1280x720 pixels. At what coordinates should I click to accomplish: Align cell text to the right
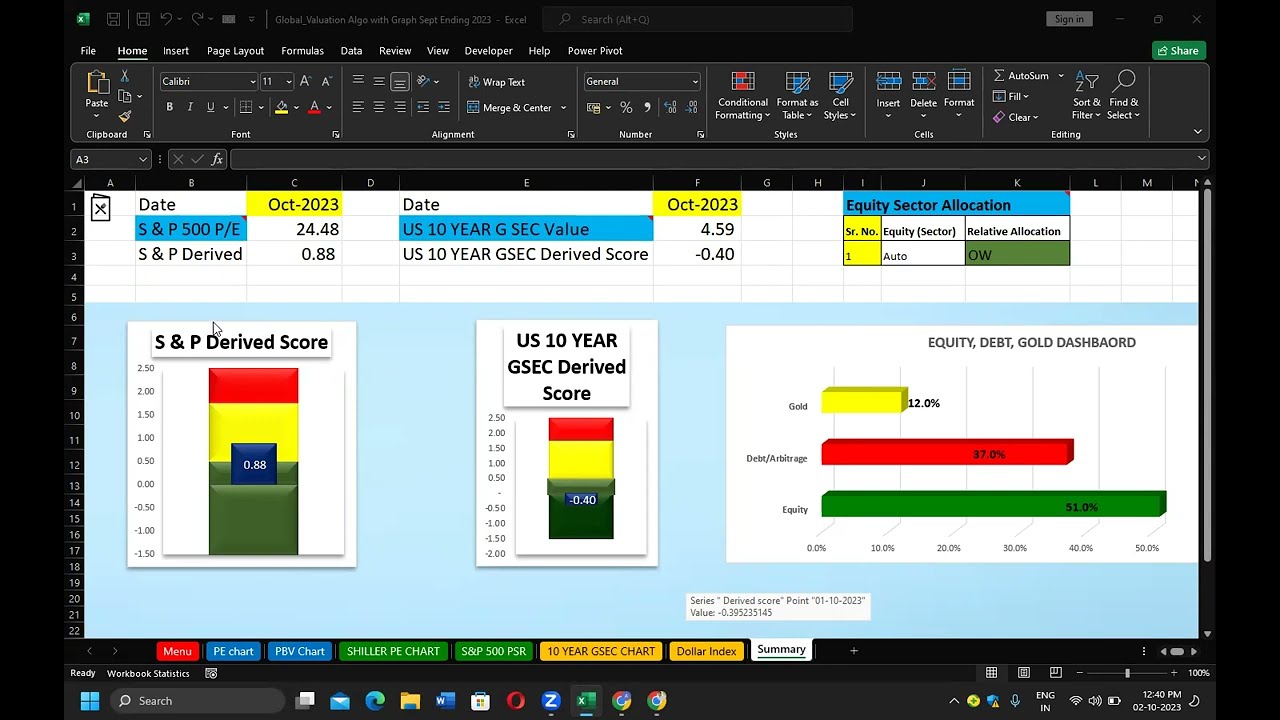pos(400,107)
